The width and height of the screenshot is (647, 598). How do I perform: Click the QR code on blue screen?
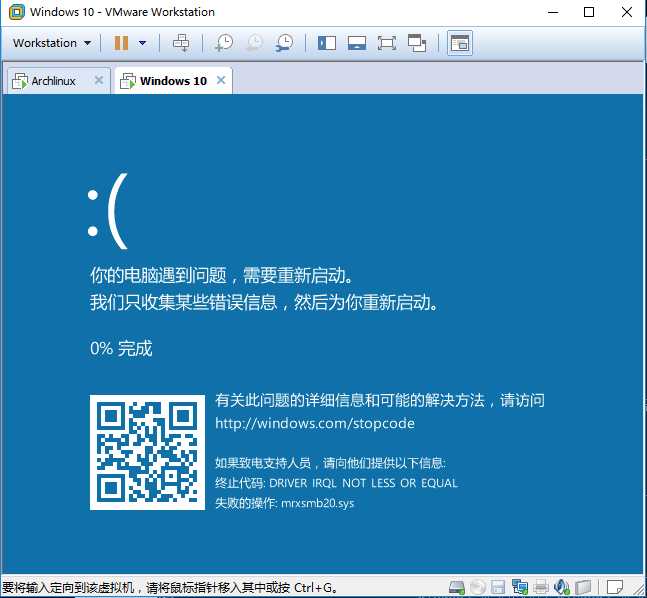(x=147, y=451)
